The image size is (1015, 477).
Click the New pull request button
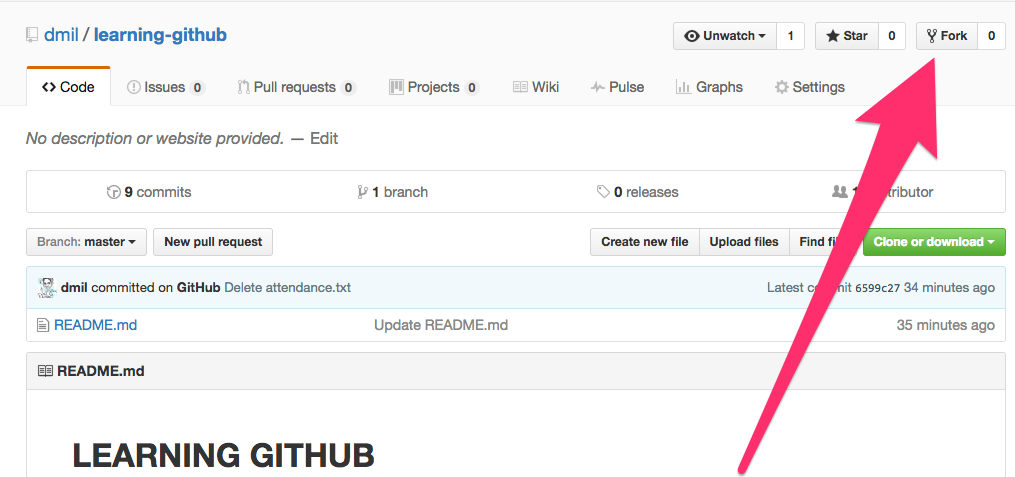(213, 242)
